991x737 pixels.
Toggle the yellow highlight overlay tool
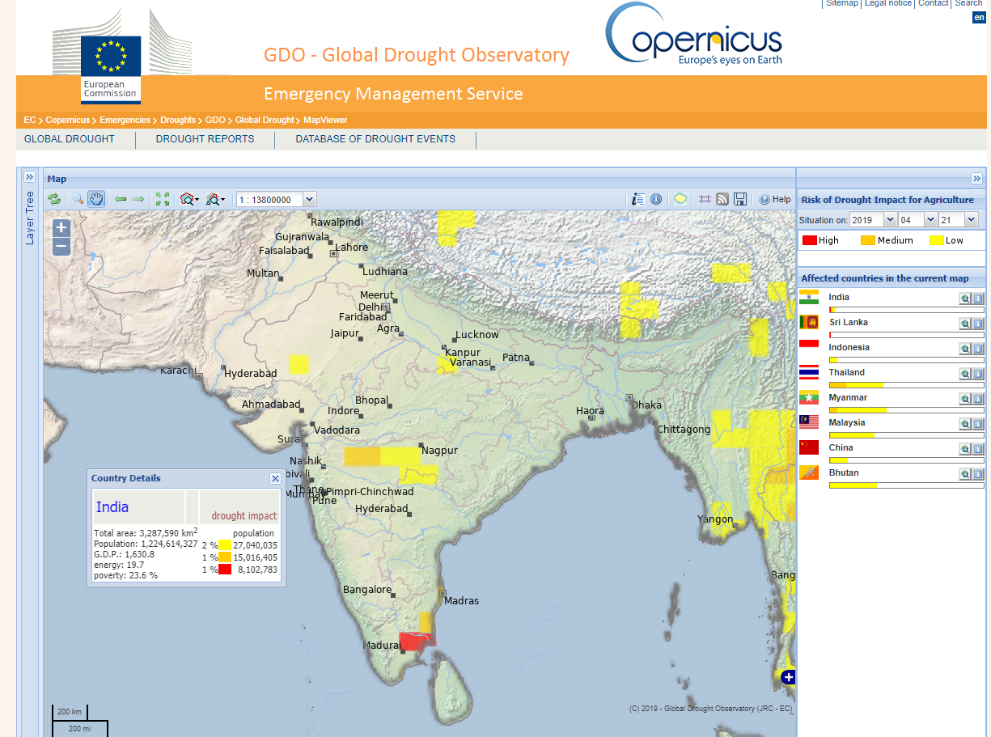[x=680, y=198]
